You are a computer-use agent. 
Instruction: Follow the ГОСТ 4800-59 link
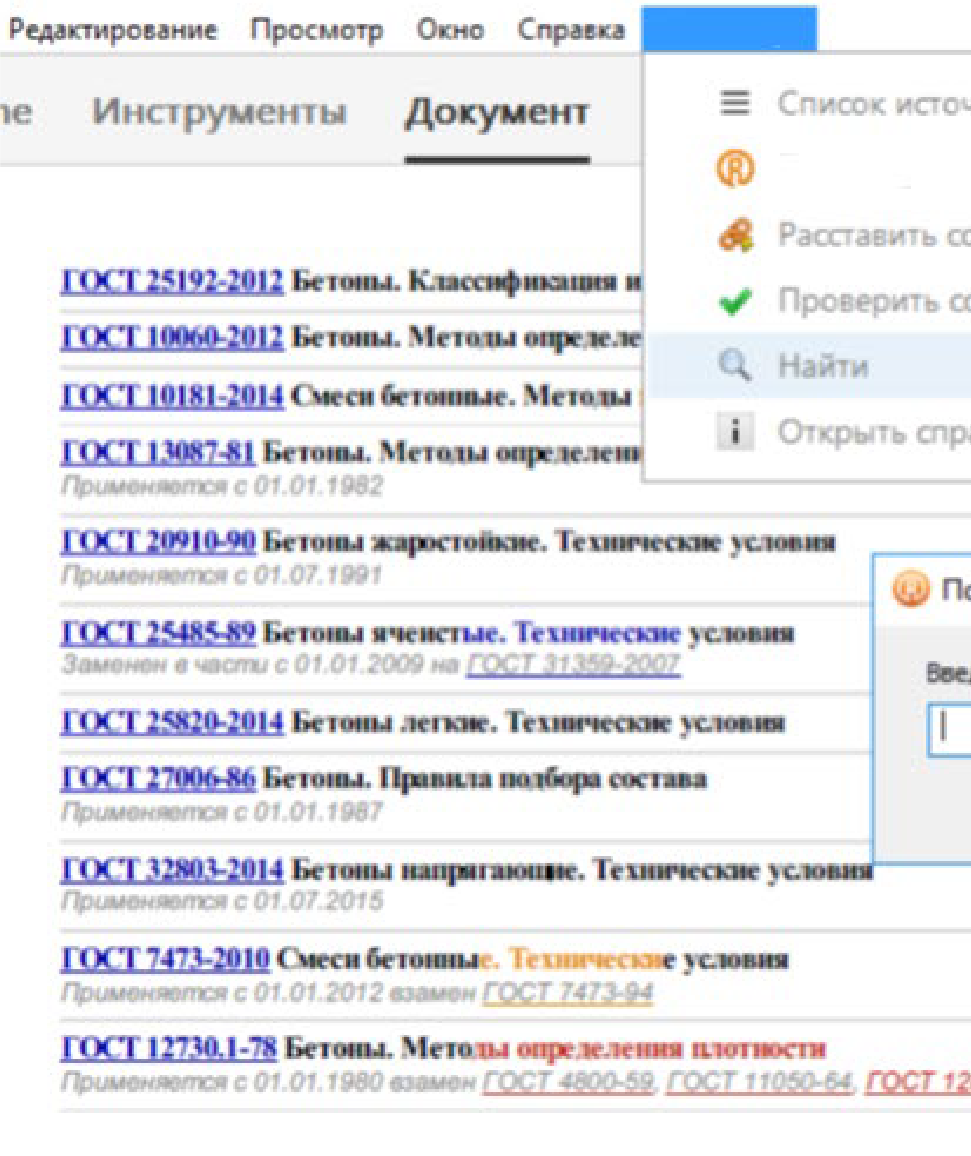click(568, 1082)
